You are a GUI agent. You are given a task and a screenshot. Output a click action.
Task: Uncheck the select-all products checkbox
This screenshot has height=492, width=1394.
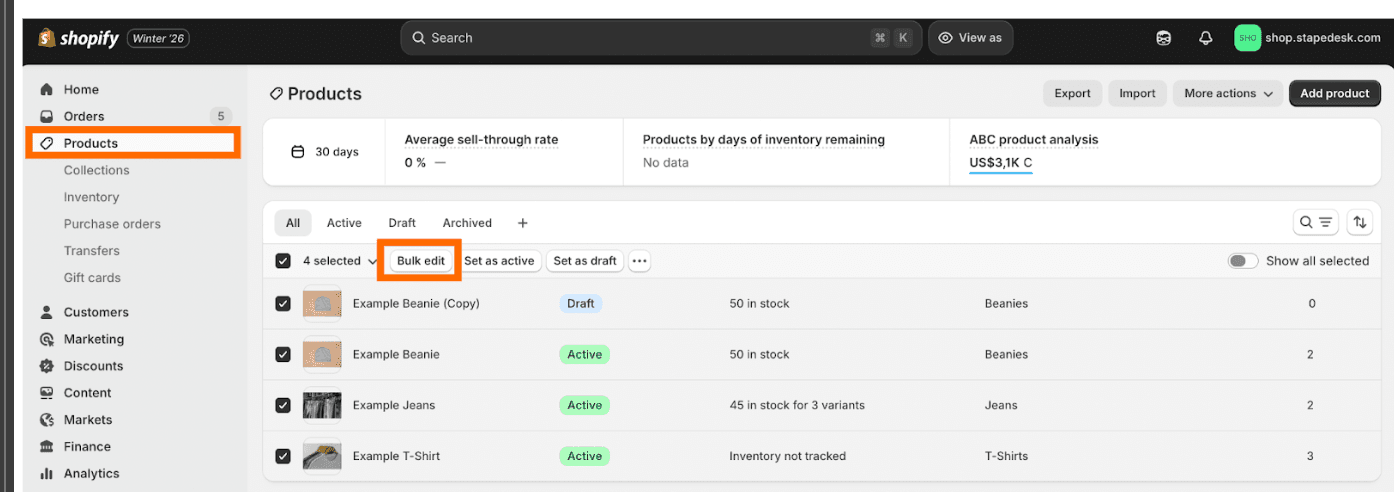283,261
